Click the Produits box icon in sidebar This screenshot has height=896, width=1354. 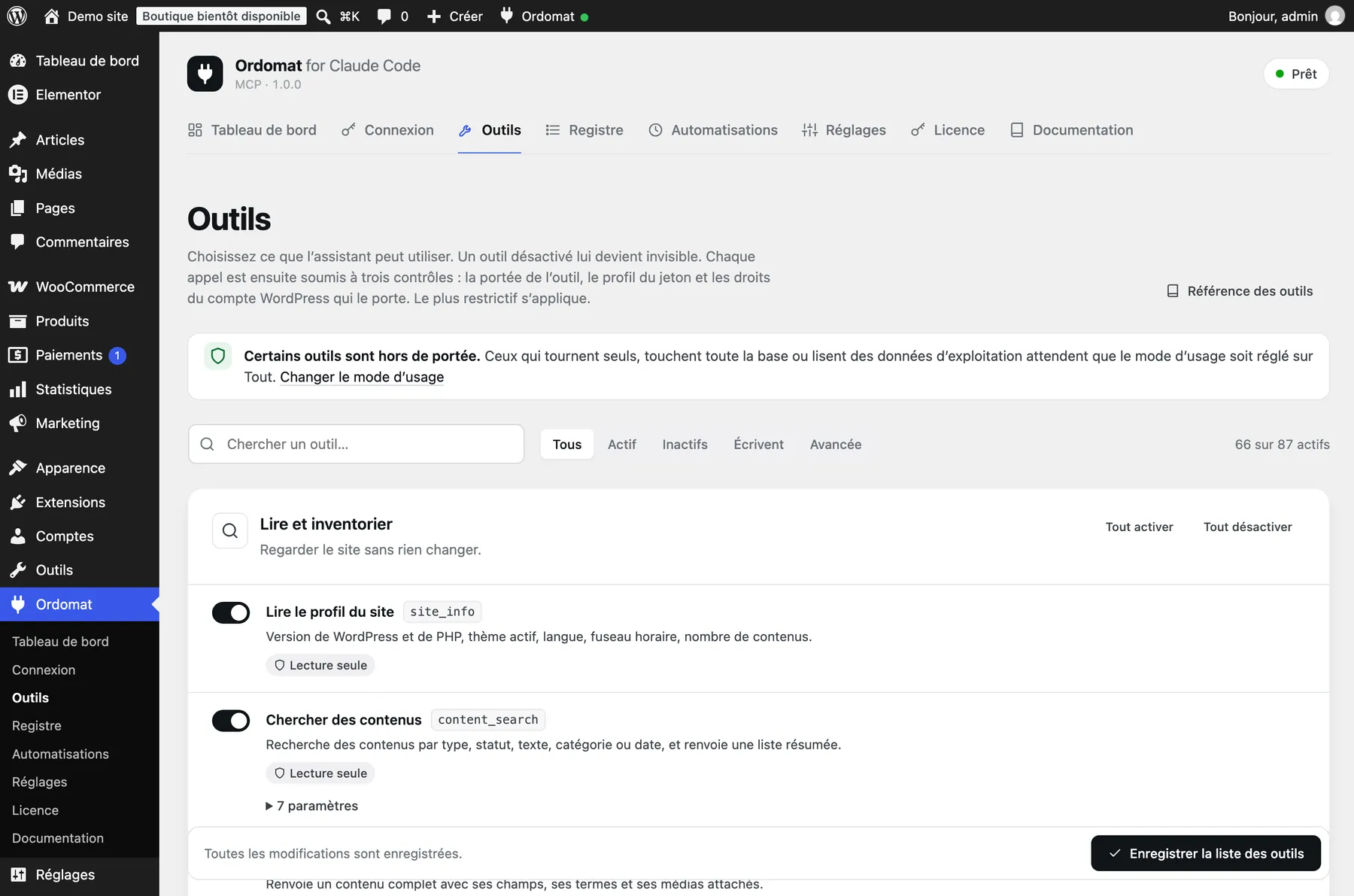coord(18,321)
